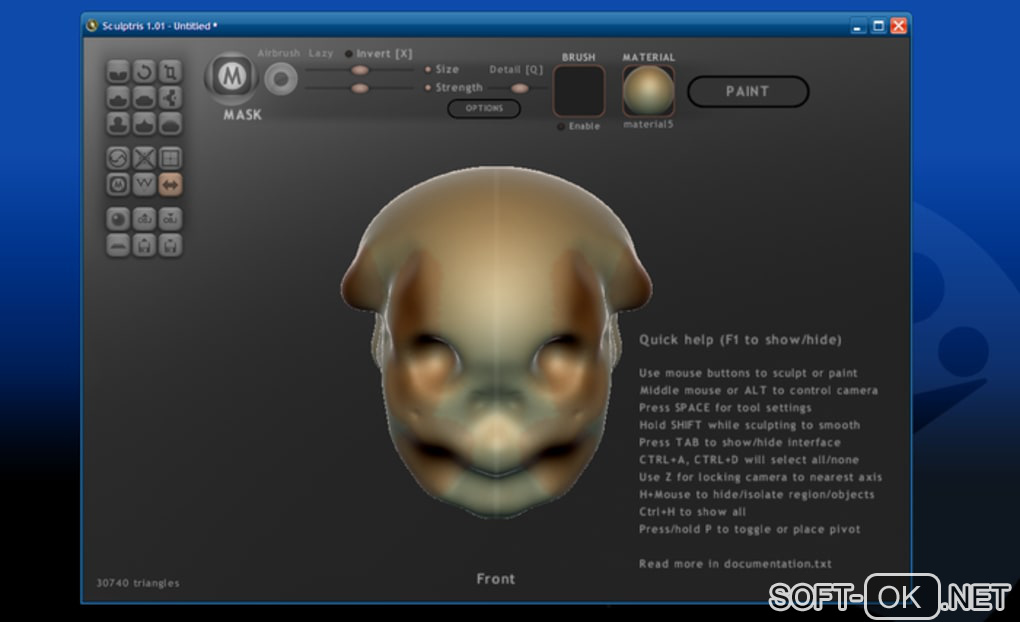The width and height of the screenshot is (1020, 622).
Task: Select the Pinch brush tool
Action: pos(144,124)
